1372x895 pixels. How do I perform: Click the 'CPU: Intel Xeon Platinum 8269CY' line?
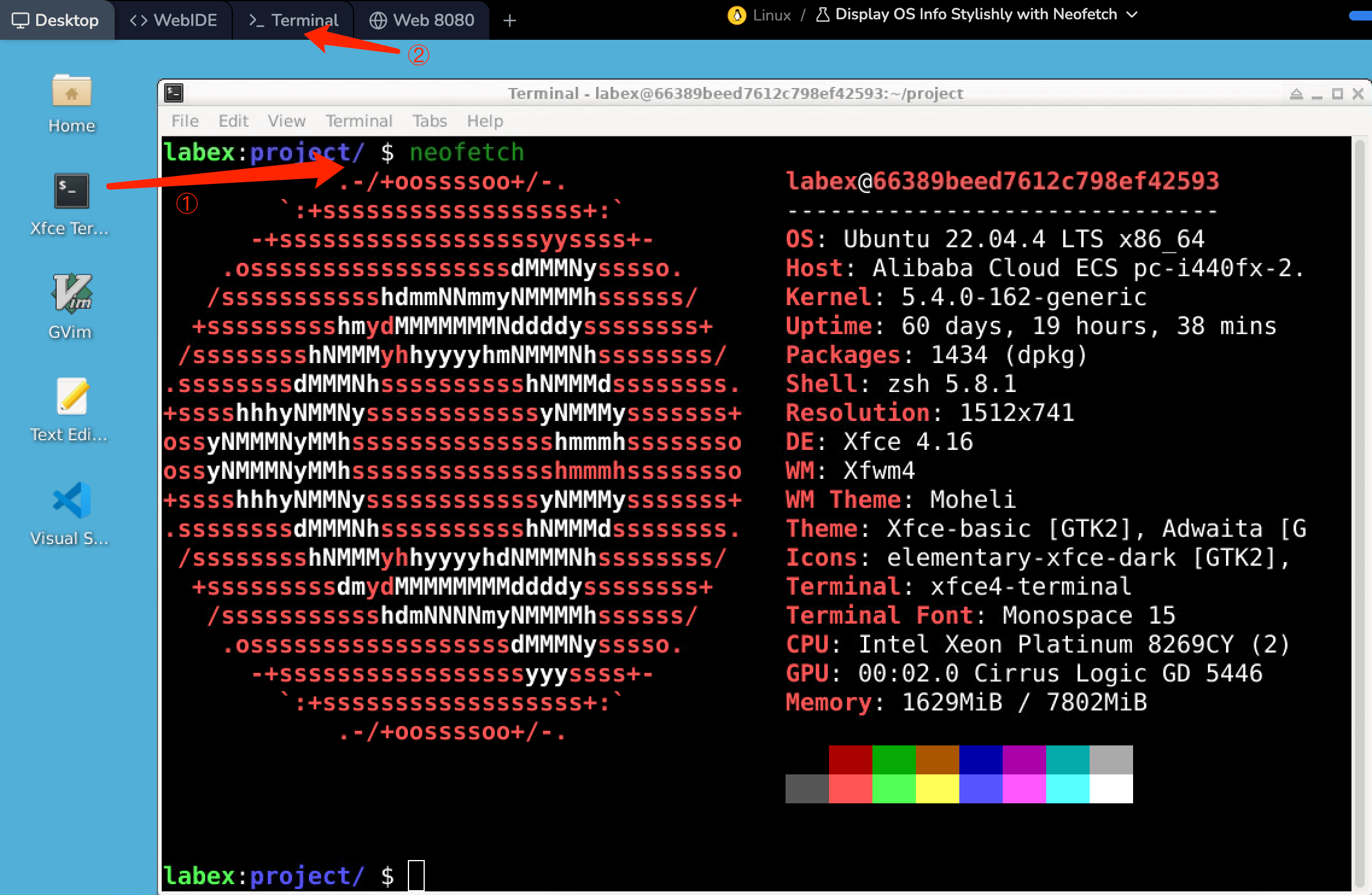(x=1038, y=644)
